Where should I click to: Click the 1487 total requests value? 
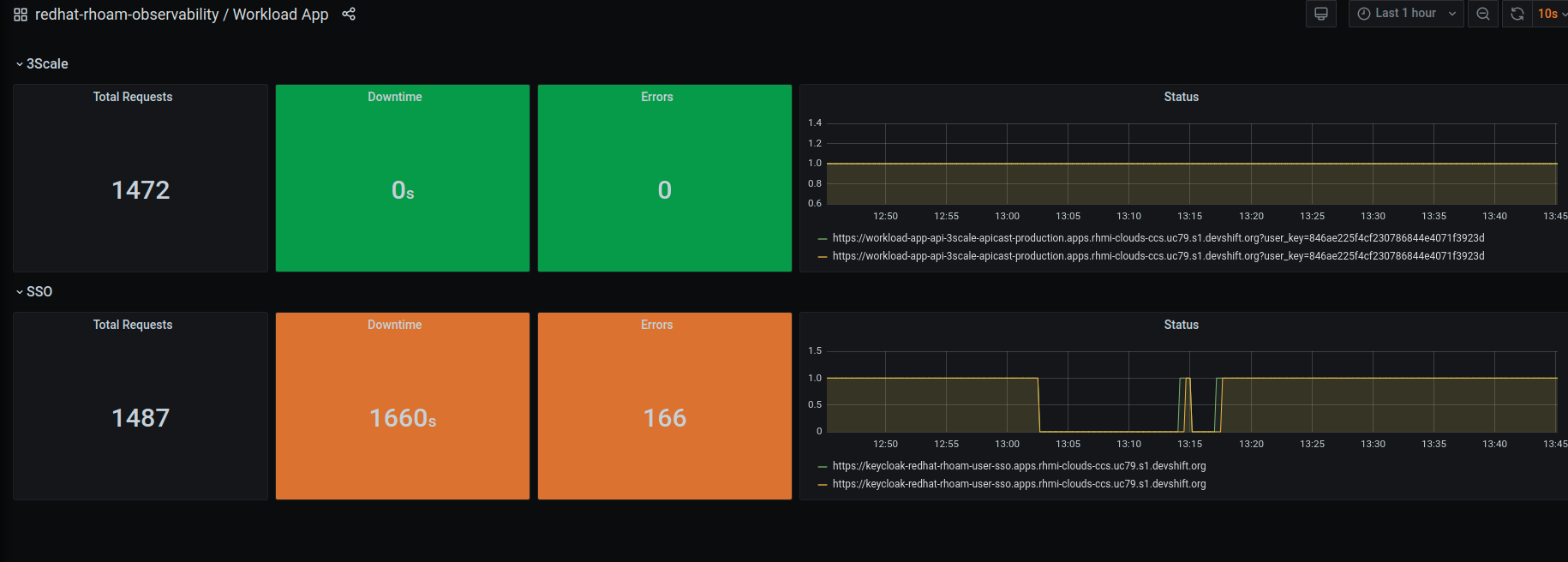tap(141, 418)
